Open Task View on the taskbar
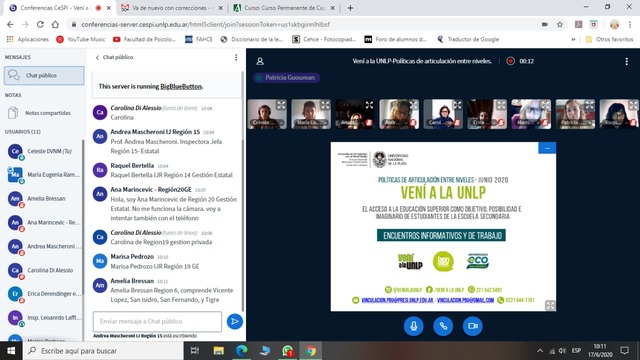 [195, 351]
